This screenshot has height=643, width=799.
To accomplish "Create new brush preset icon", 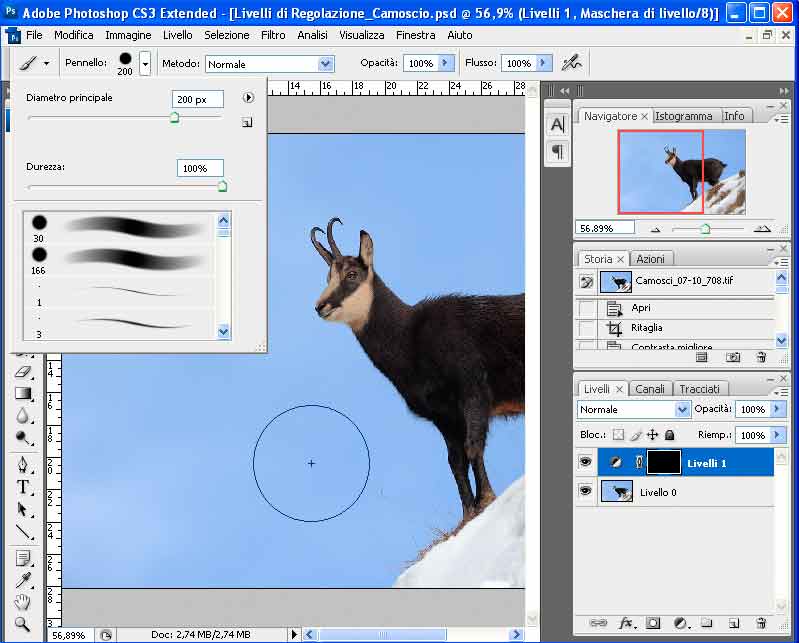I will 247,122.
